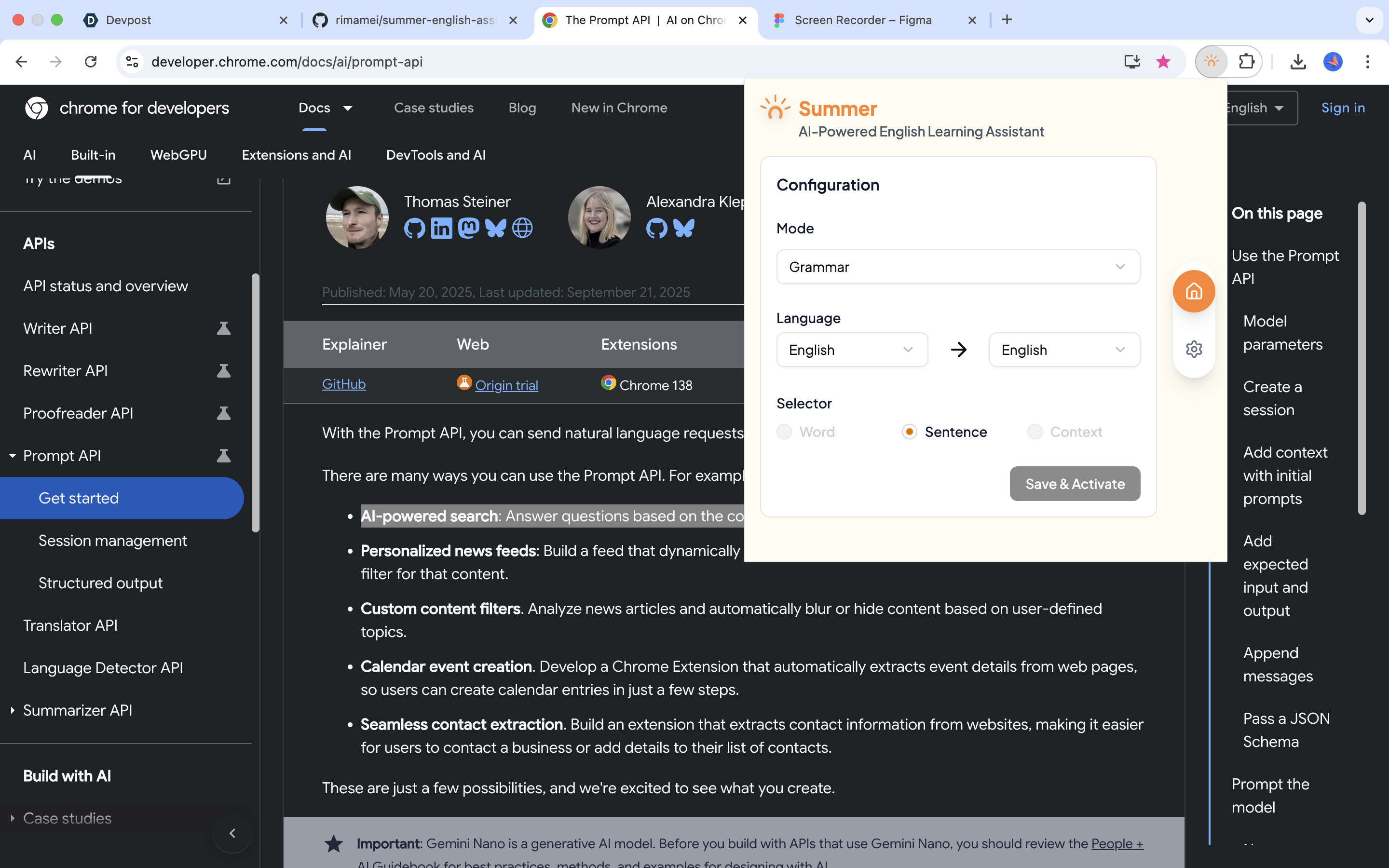
Task: Open Structured output in the sidebar
Action: 100,583
